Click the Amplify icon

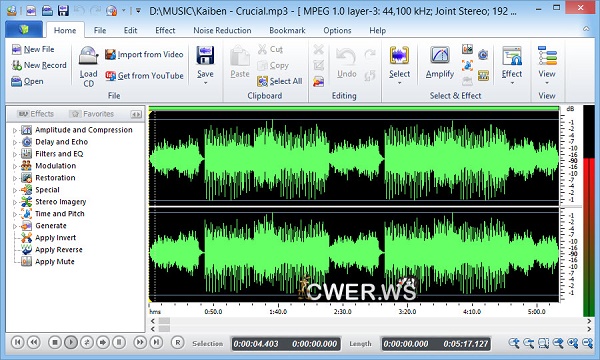(x=440, y=55)
